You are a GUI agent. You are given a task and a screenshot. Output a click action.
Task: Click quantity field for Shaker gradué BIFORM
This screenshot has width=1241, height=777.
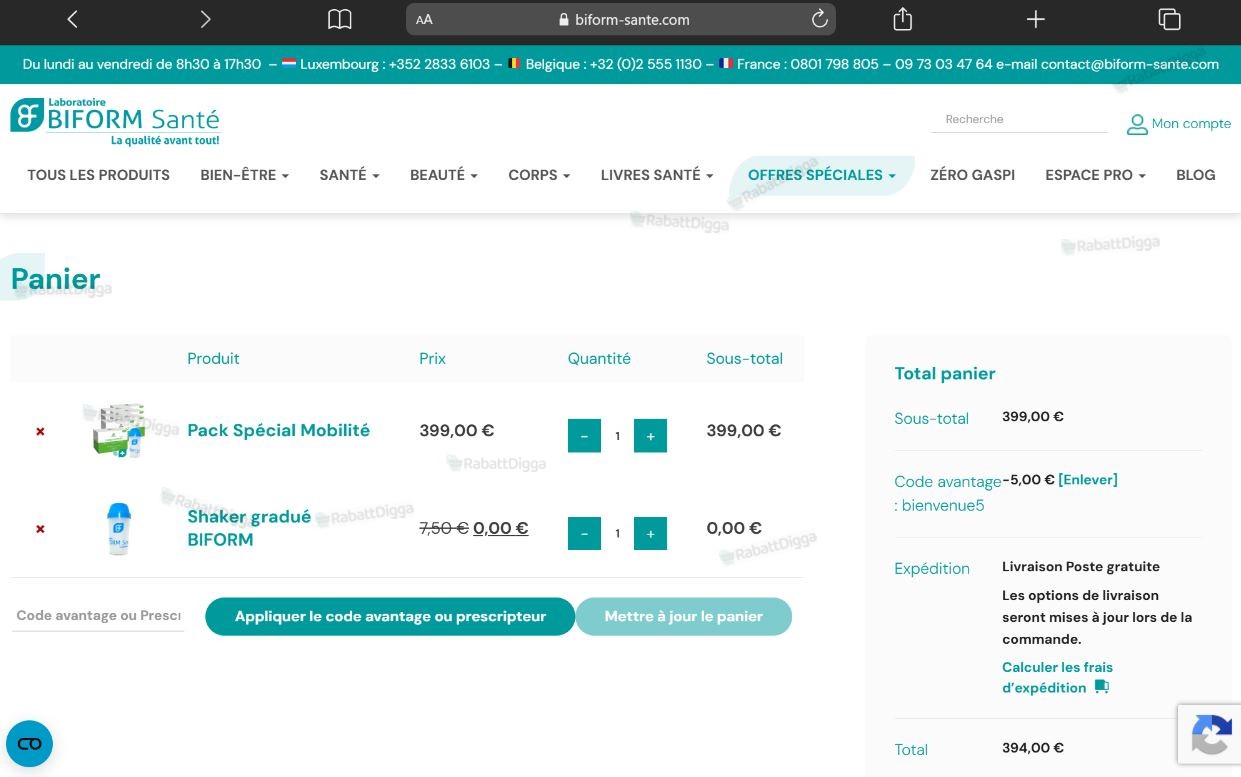(617, 534)
